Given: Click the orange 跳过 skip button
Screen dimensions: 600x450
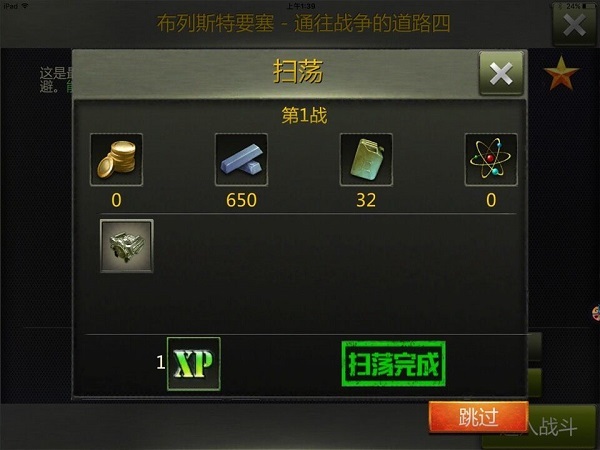Looking at the screenshot, I should 478,417.
